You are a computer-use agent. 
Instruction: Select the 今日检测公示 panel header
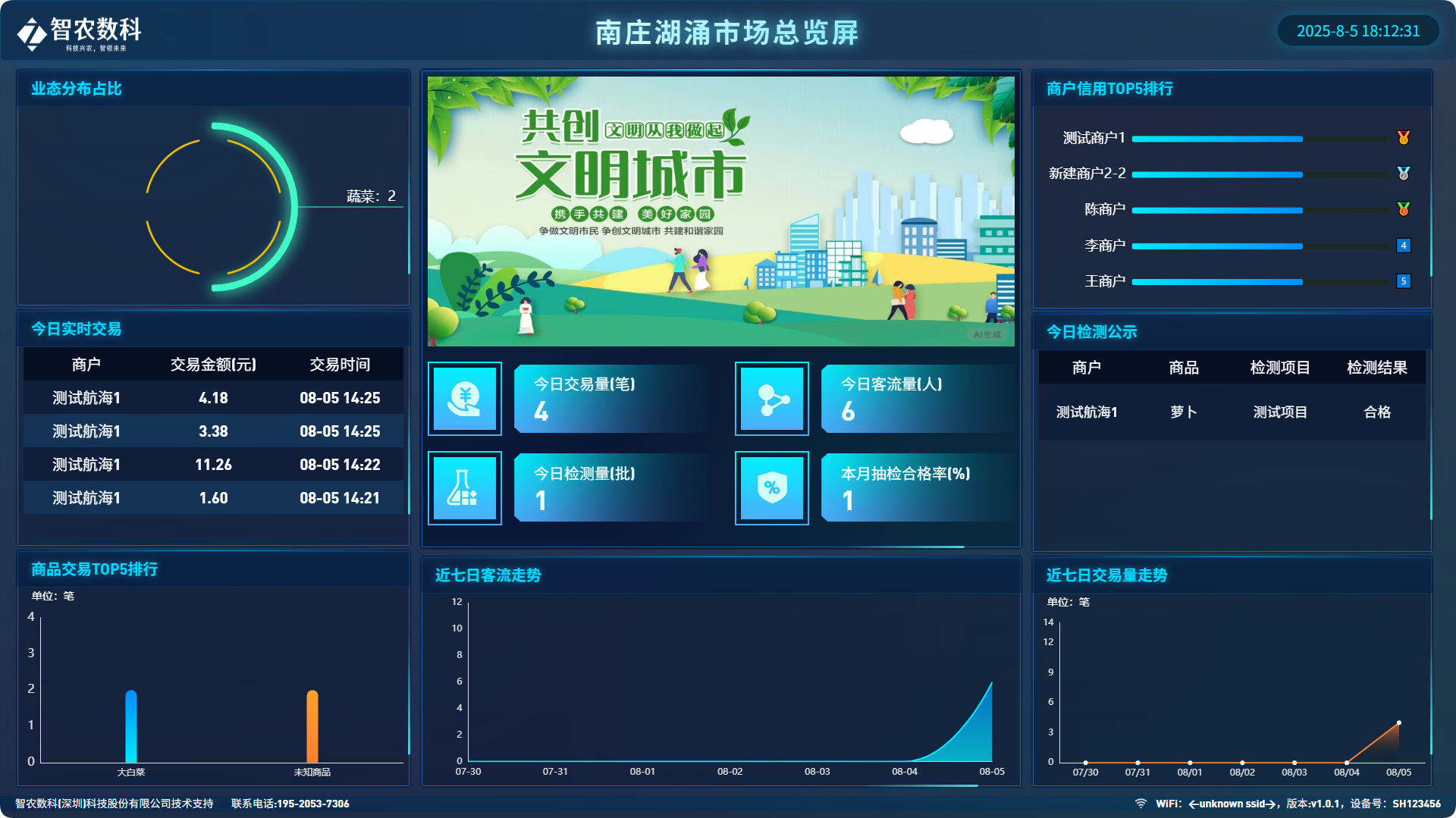pyautogui.click(x=1091, y=332)
